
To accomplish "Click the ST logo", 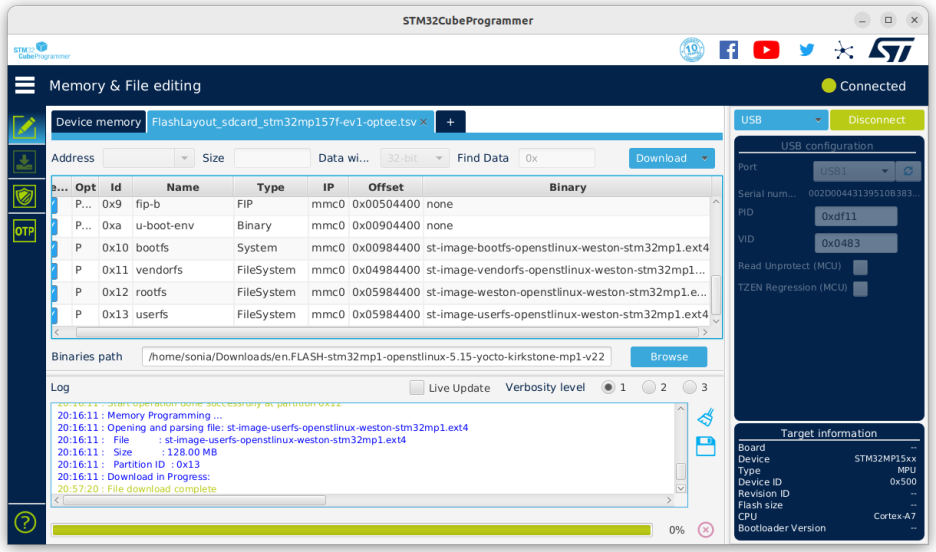I will click(x=891, y=50).
